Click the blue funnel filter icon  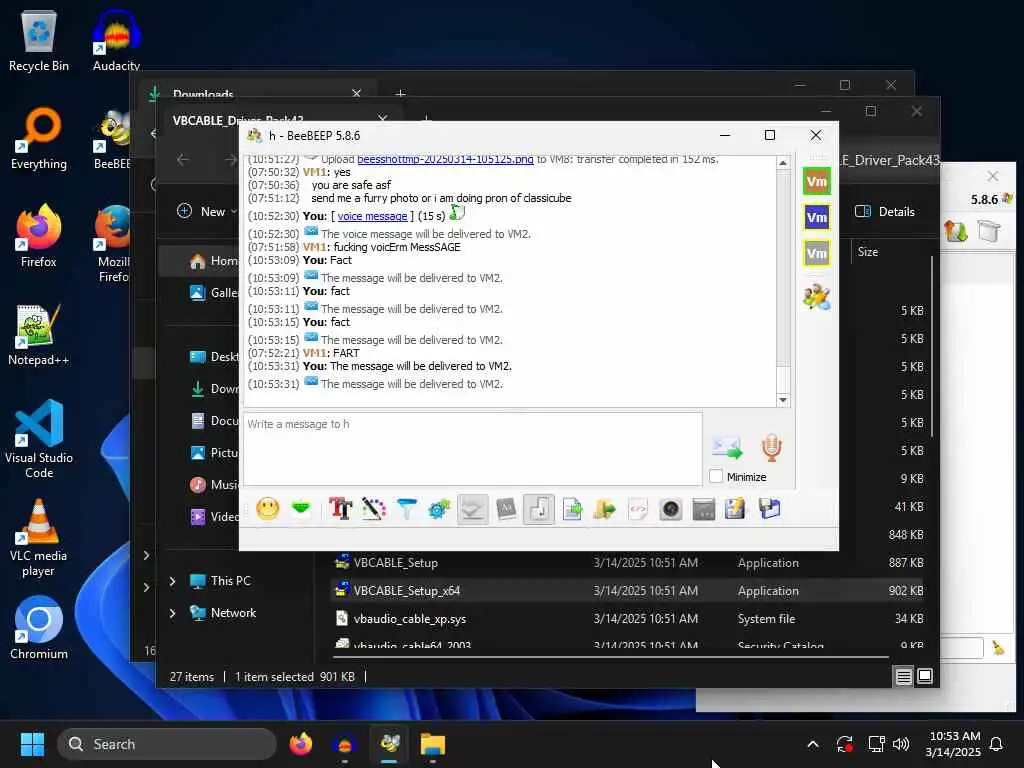point(406,509)
